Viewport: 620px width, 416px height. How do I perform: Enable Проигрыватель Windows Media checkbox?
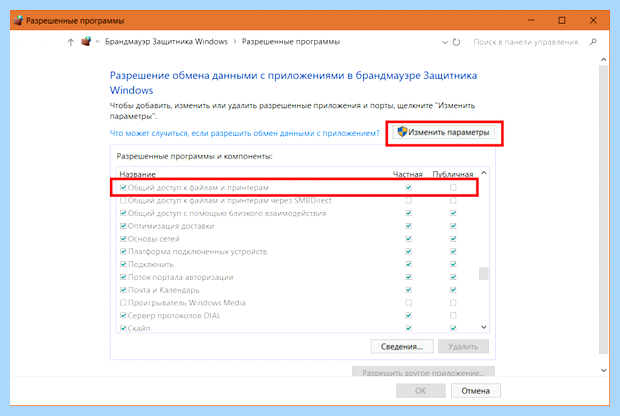pyautogui.click(x=123, y=303)
